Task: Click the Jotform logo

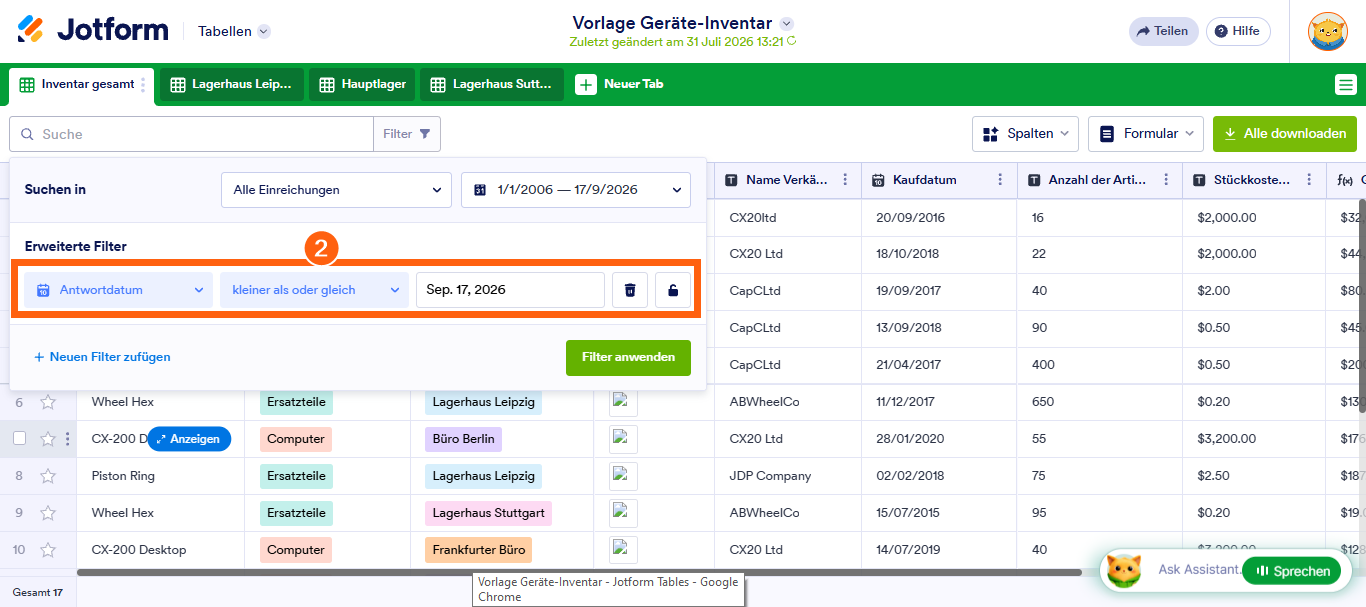Action: coord(93,30)
